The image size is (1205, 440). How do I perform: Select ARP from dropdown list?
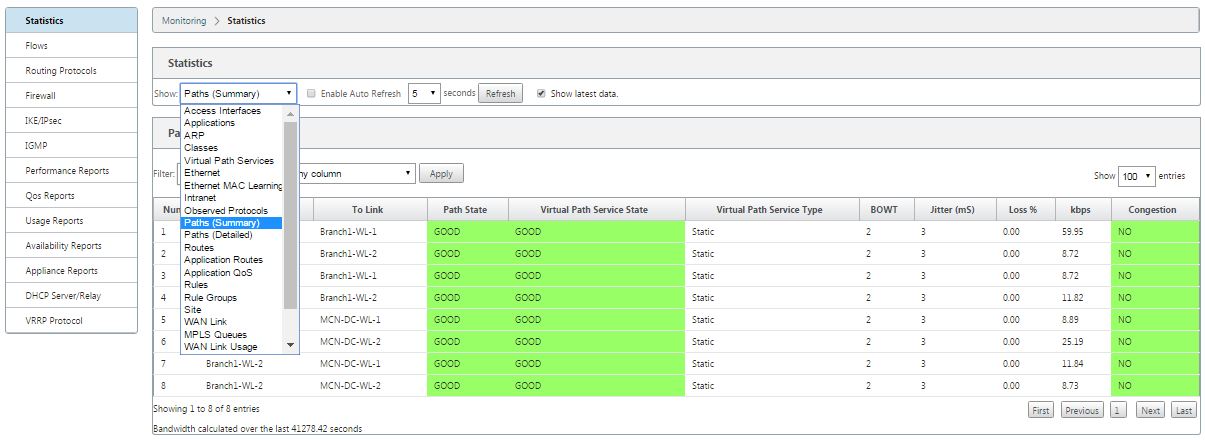coord(232,135)
